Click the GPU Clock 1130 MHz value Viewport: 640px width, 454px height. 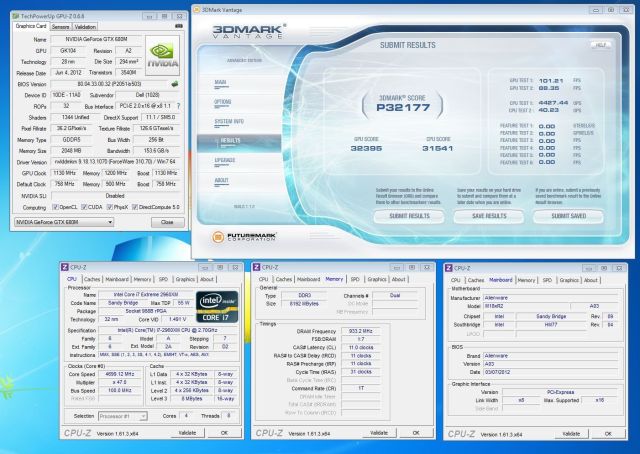(65, 173)
